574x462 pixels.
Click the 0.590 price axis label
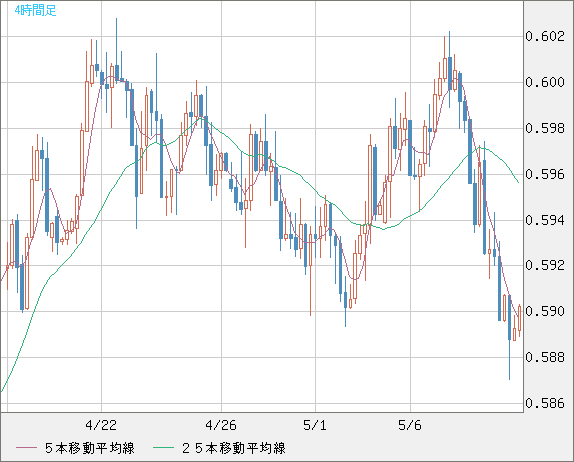point(545,311)
